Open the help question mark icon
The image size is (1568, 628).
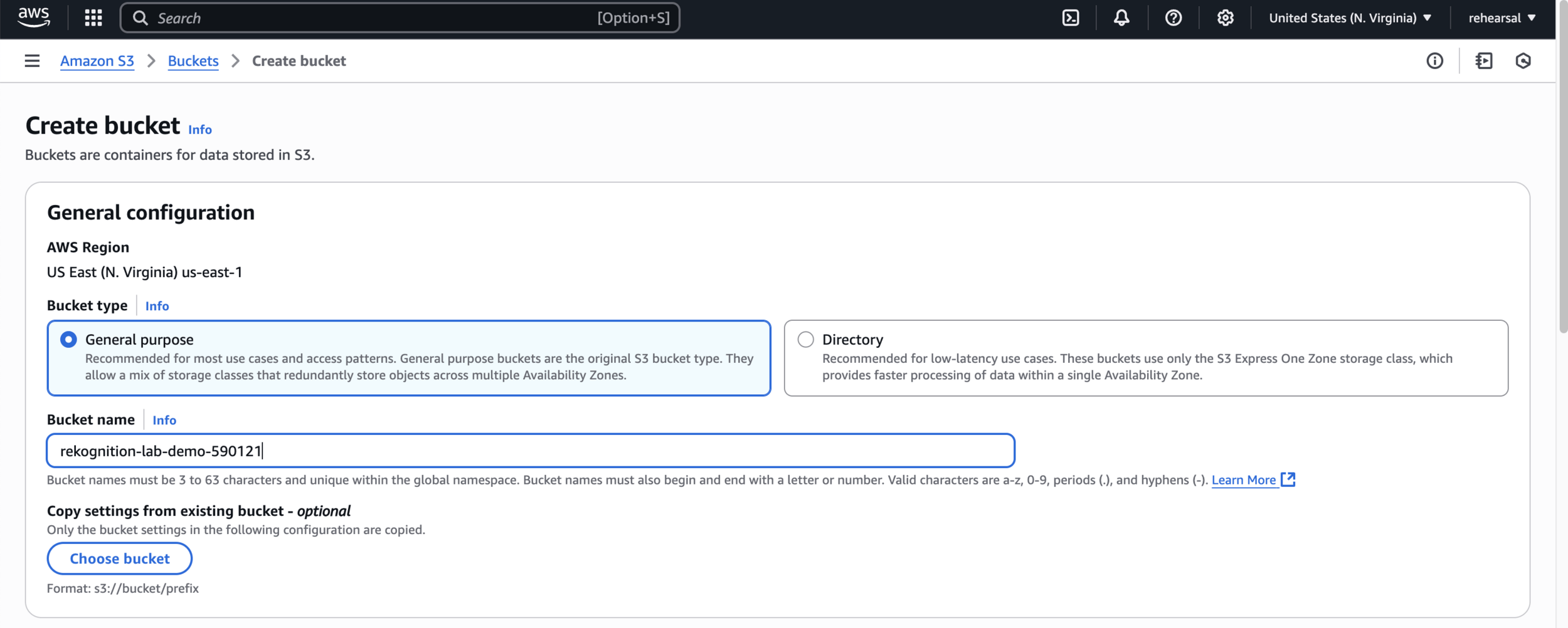1173,18
